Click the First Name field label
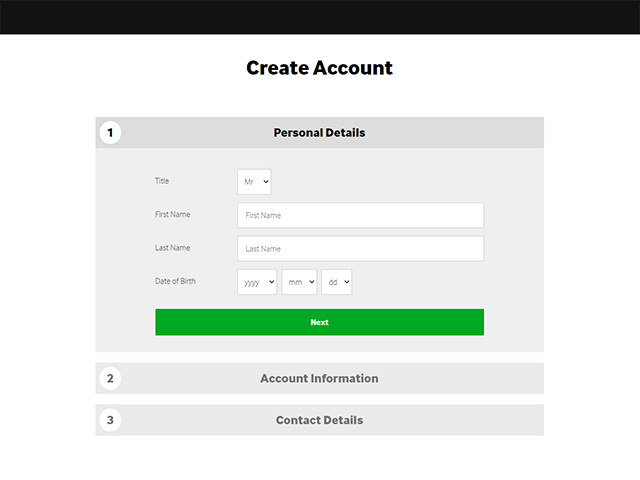Screen dimensions: 640x480 pyautogui.click(x=173, y=214)
